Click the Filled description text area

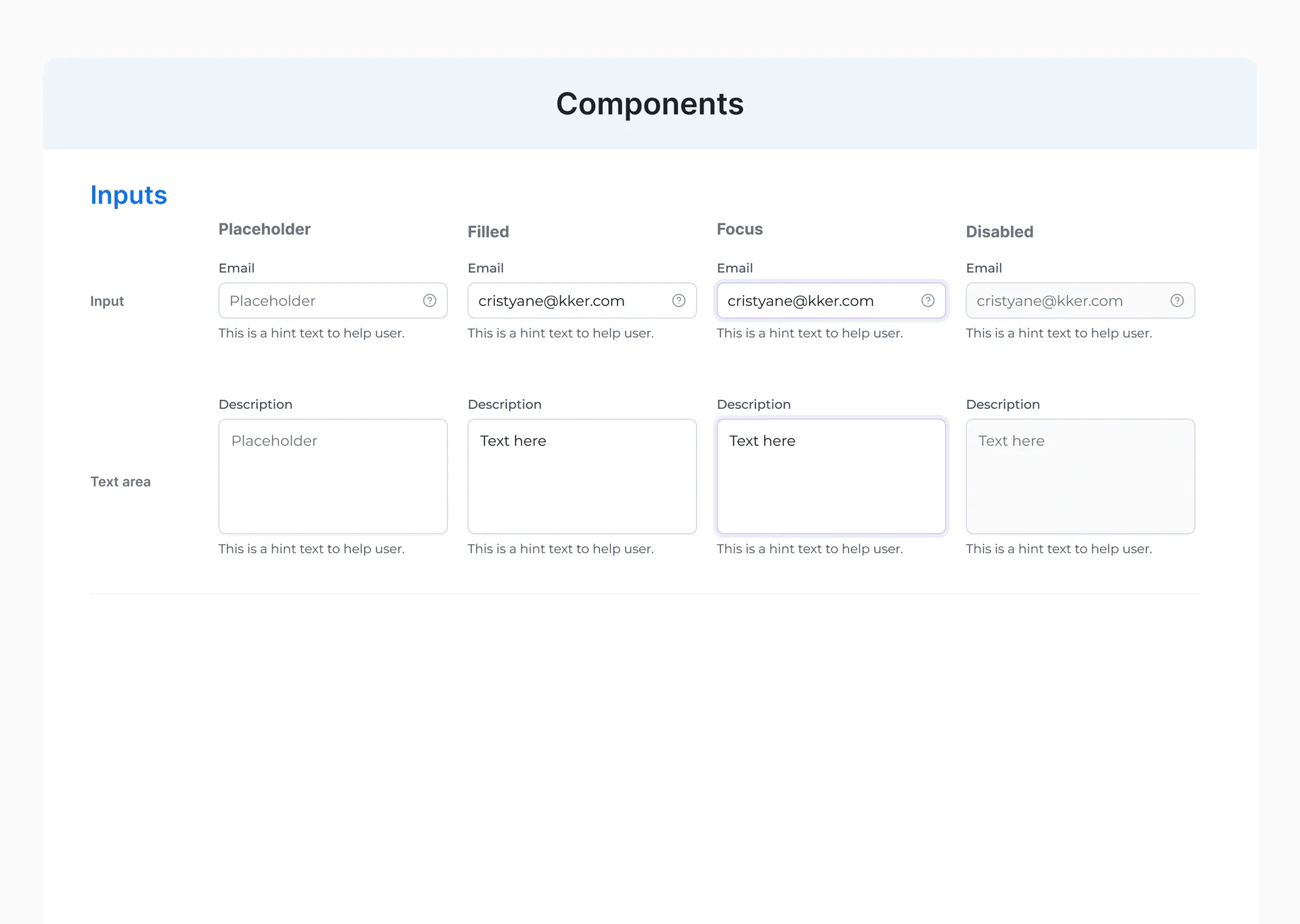pos(582,477)
